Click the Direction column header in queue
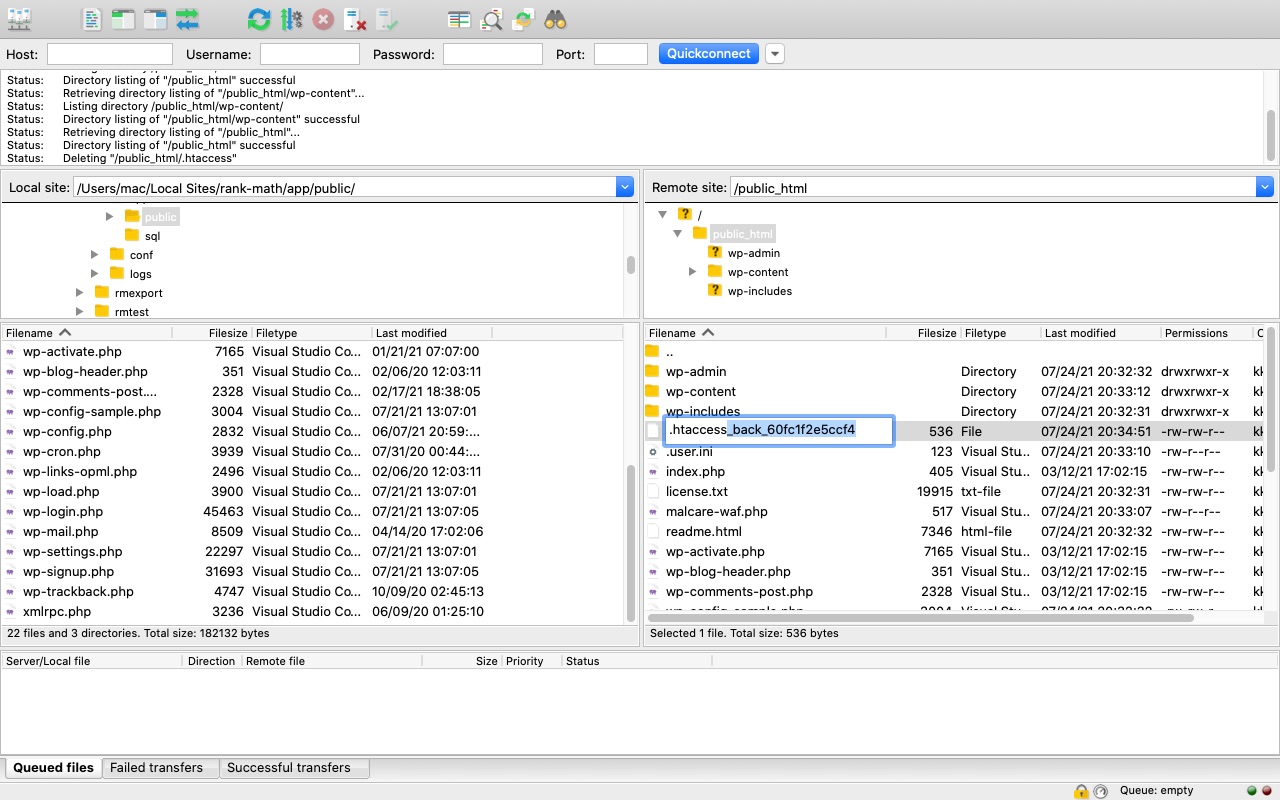 click(211, 661)
